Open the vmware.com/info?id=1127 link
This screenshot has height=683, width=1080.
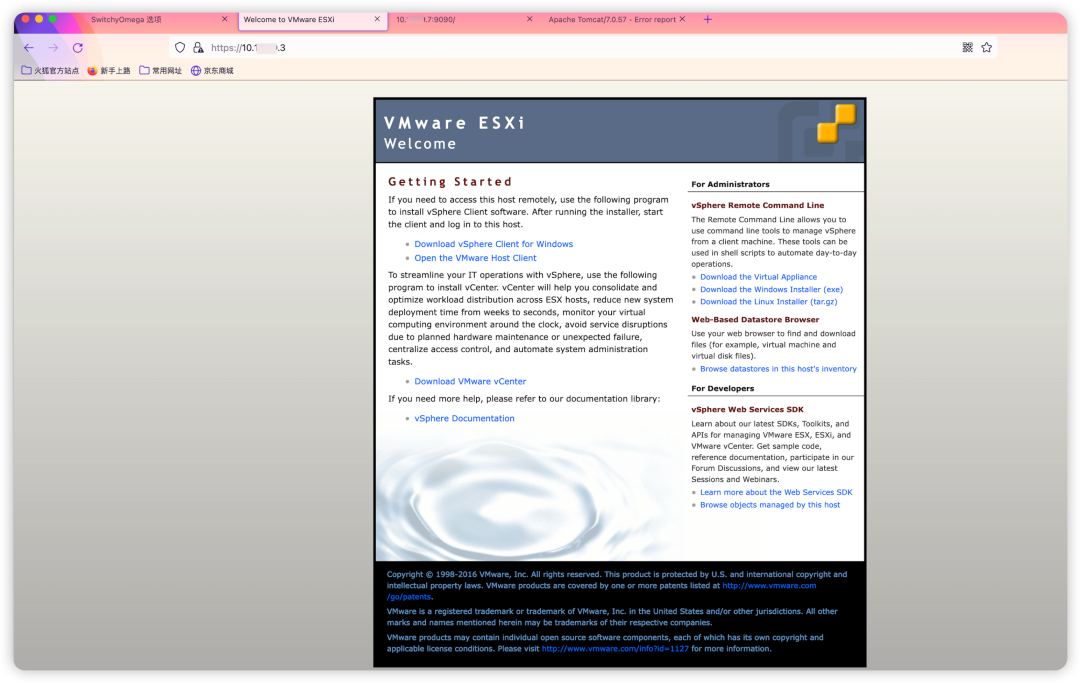point(615,649)
